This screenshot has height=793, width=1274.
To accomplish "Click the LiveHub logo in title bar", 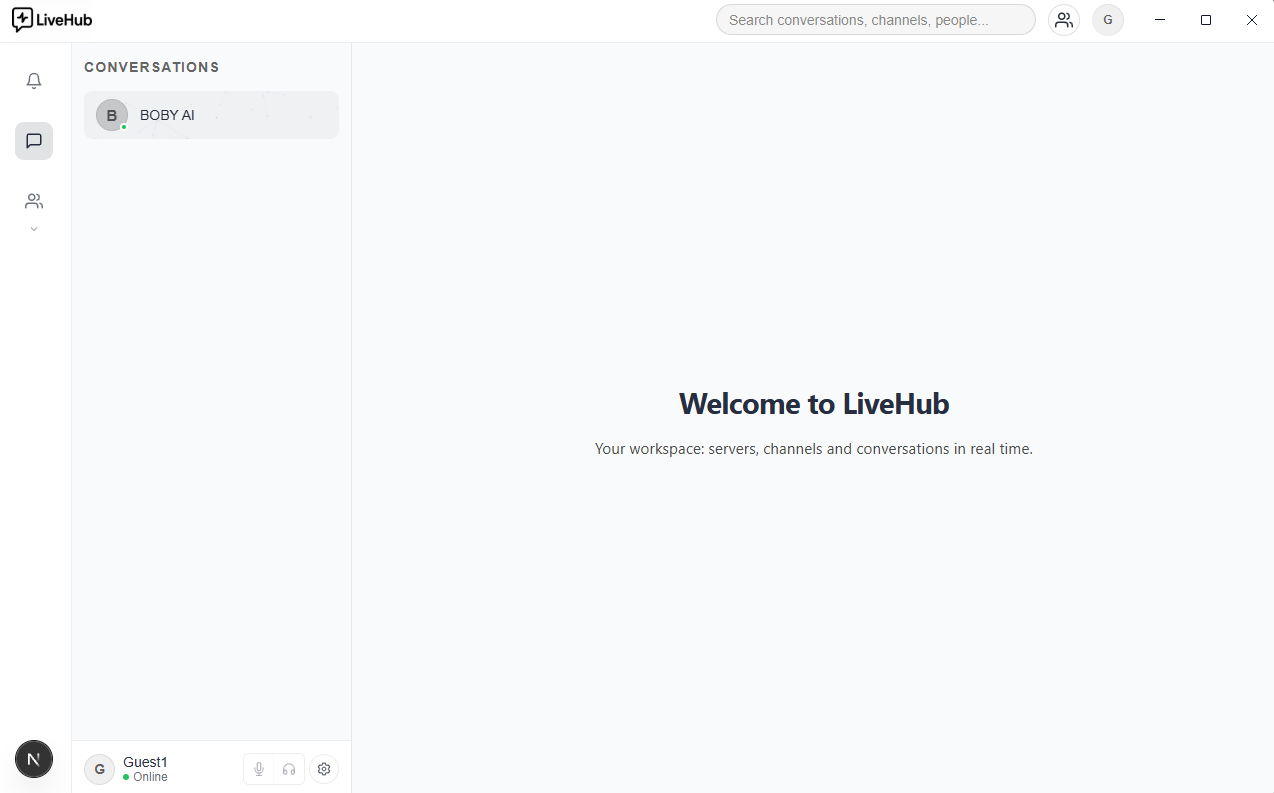I will point(52,20).
